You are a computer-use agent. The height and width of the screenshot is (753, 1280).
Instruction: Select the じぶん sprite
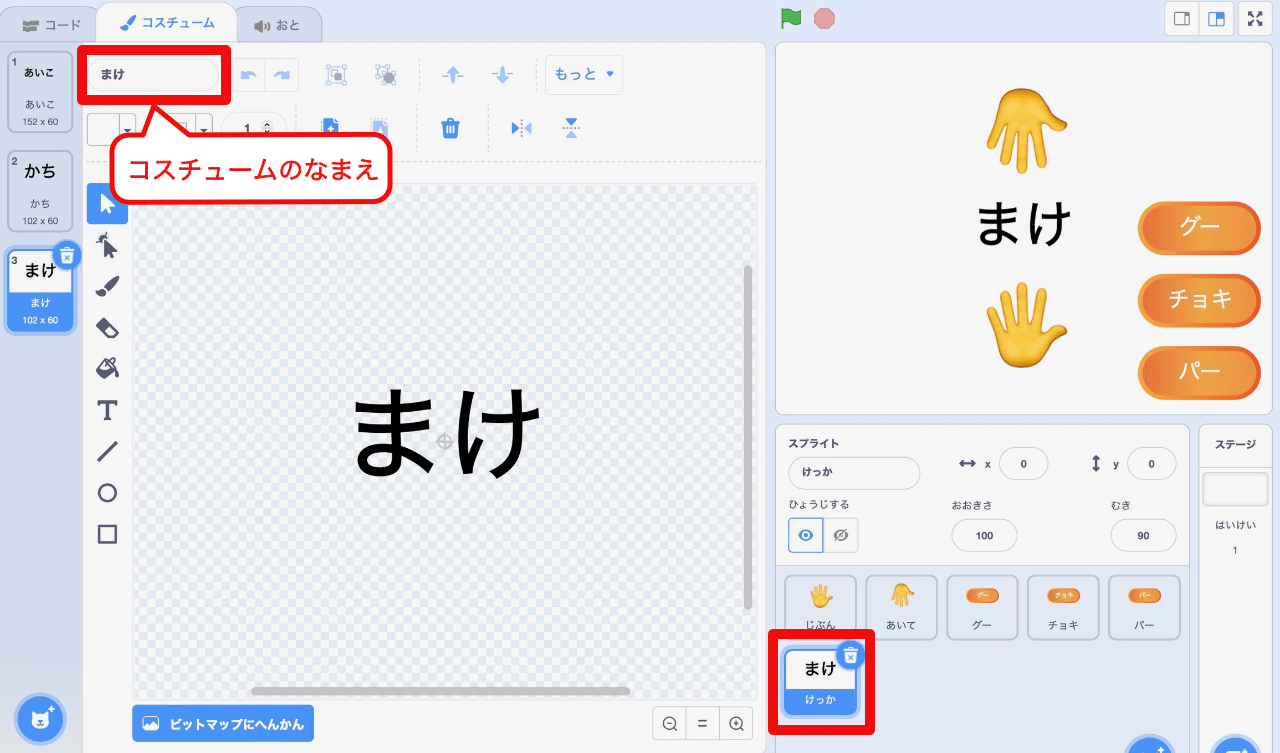tap(820, 607)
